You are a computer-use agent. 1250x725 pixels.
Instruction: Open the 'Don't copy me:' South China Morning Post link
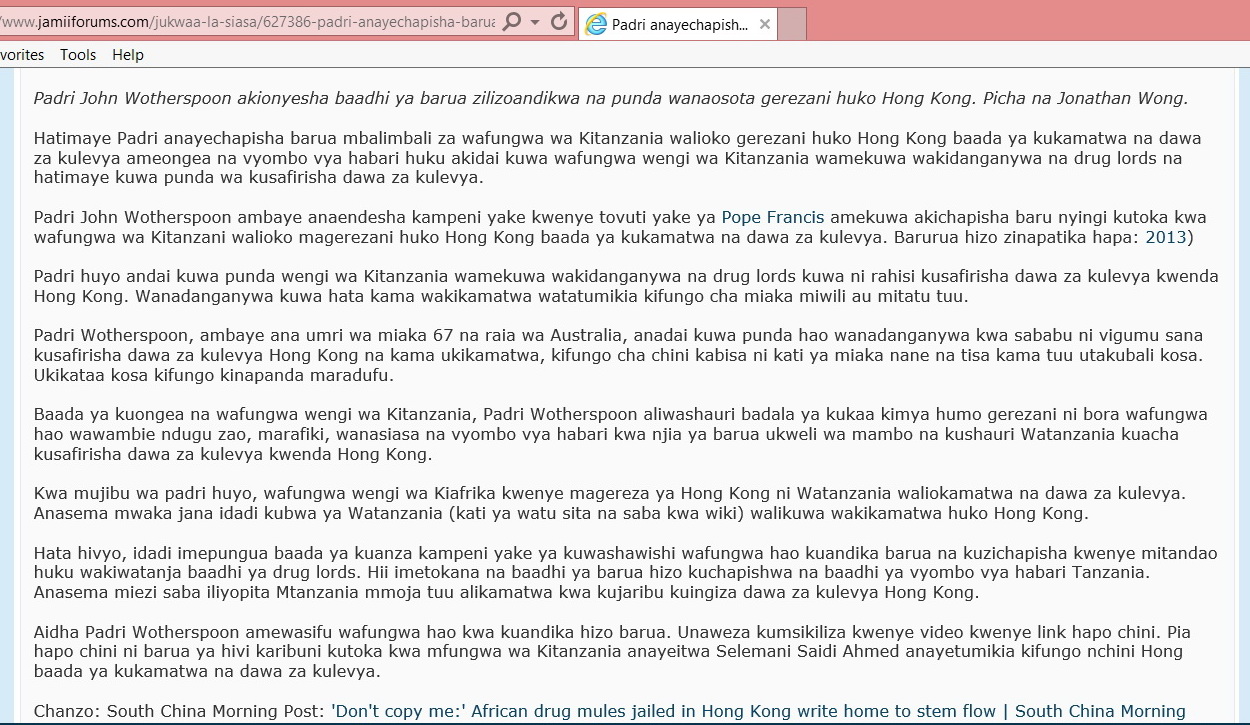click(x=759, y=711)
